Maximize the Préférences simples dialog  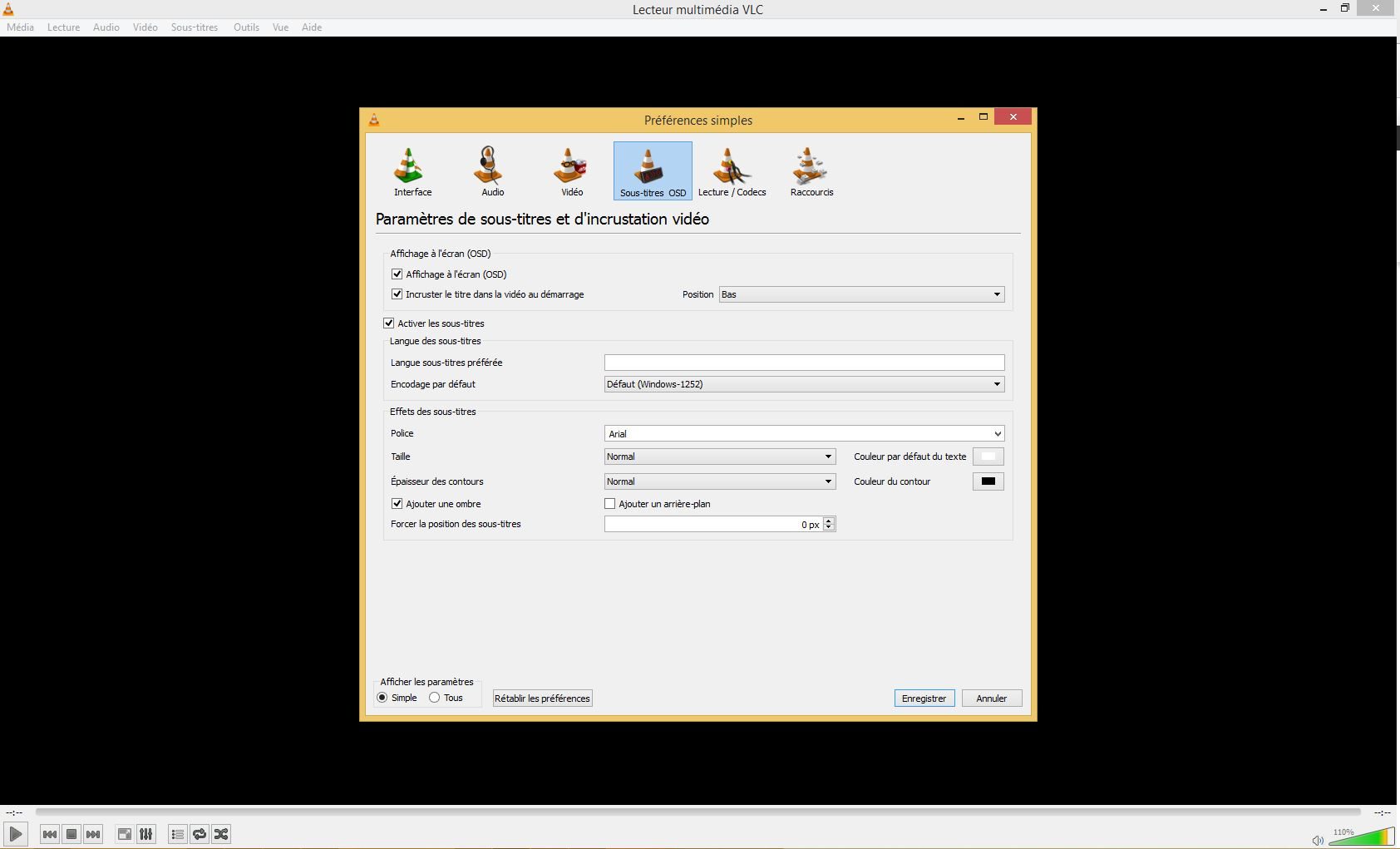pyautogui.click(x=983, y=117)
